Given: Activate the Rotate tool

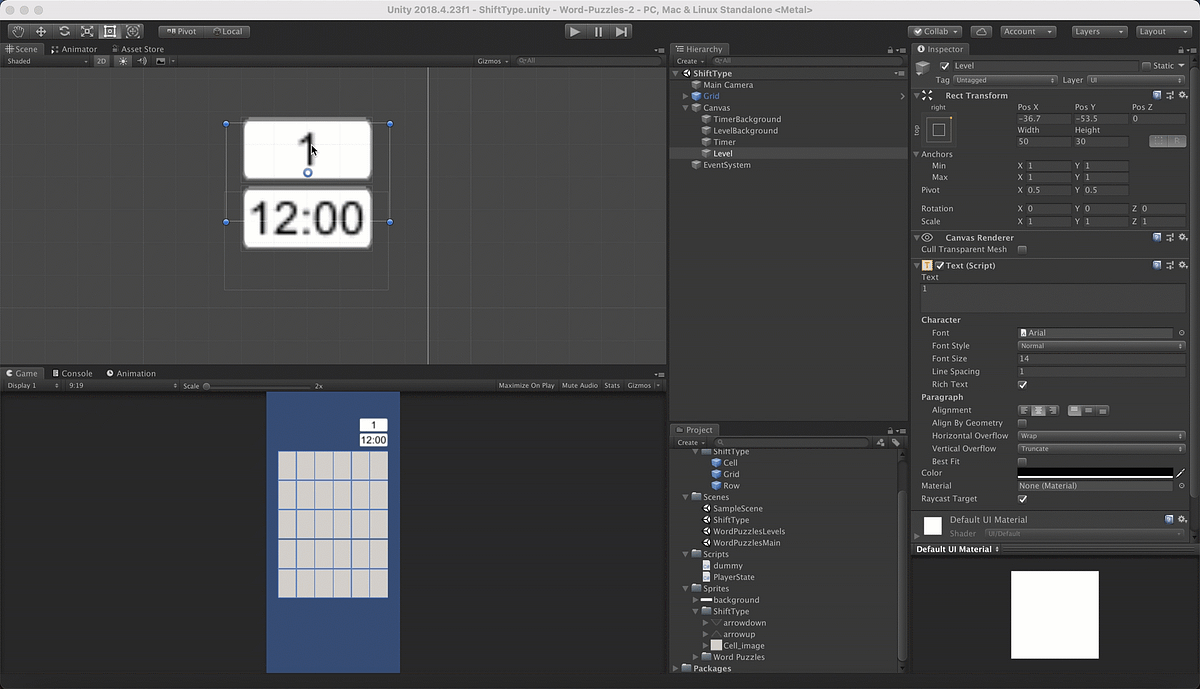Looking at the screenshot, I should coord(64,31).
